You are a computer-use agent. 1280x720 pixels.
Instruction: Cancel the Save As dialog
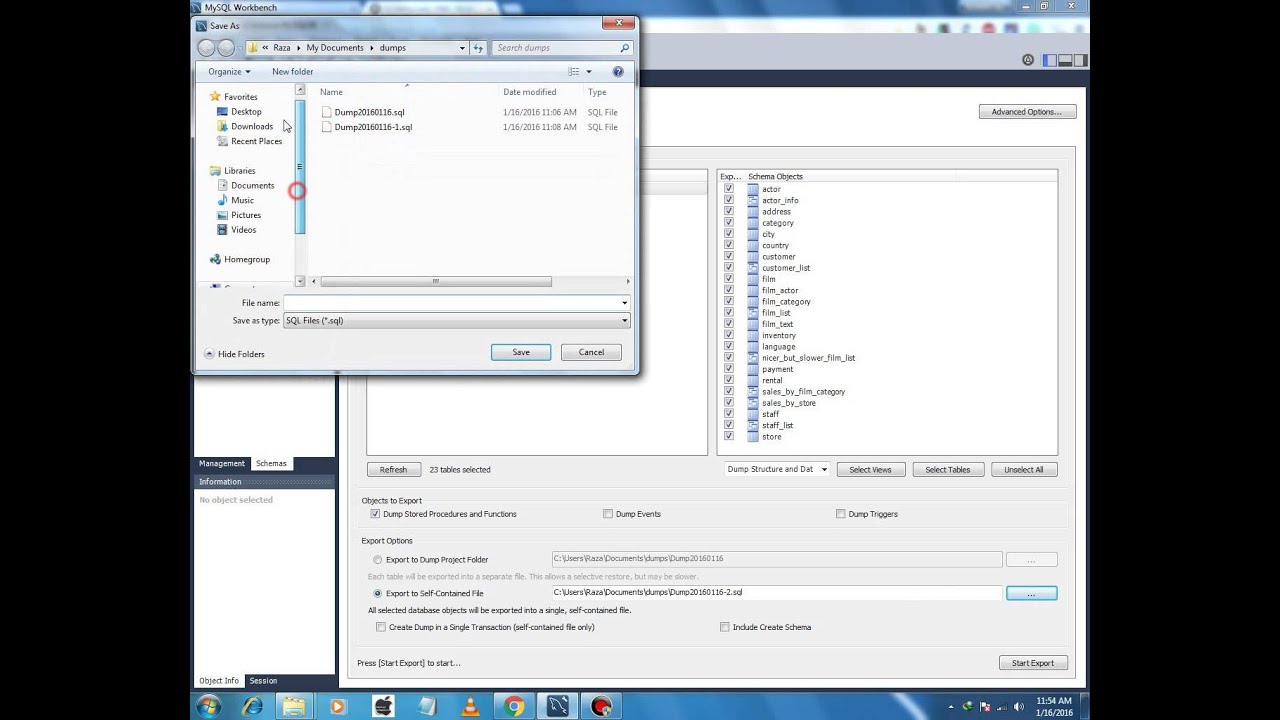coord(591,352)
